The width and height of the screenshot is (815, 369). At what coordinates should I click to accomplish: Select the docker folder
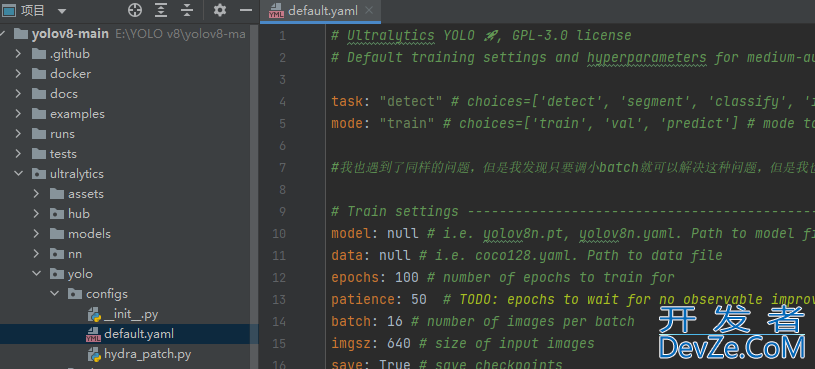pyautogui.click(x=70, y=74)
